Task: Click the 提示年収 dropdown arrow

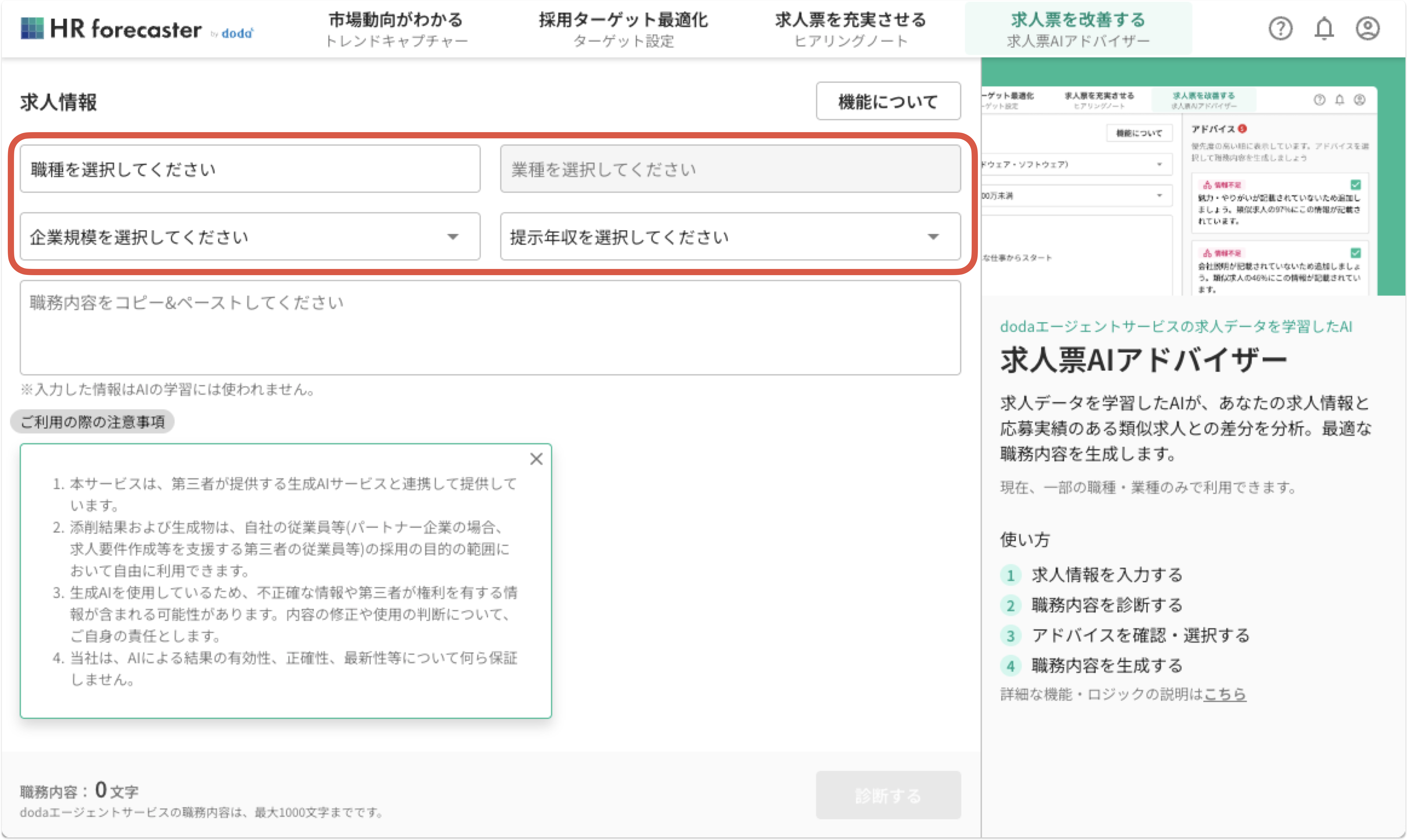Action: [x=933, y=237]
